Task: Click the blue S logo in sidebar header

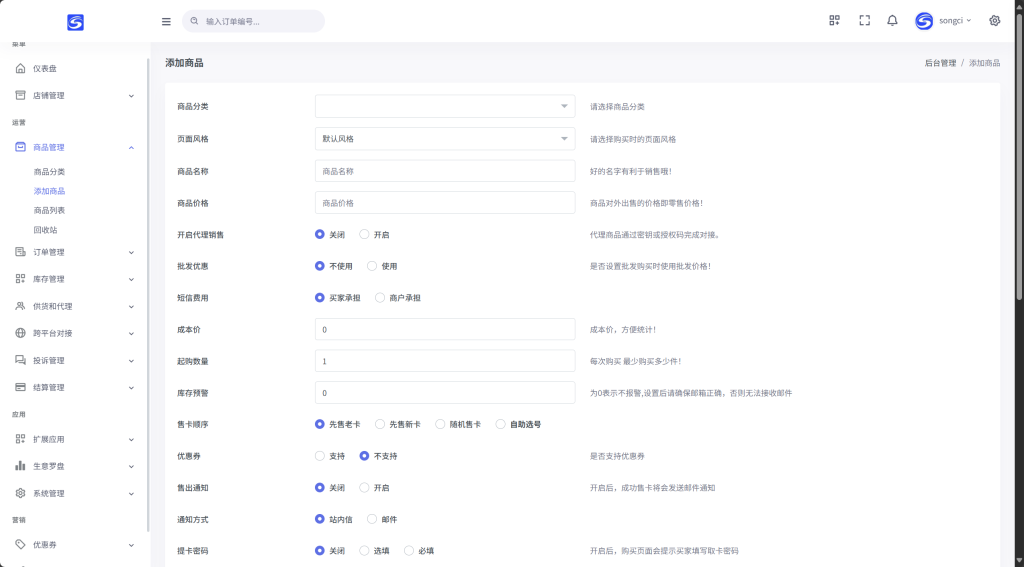Action: coord(75,22)
